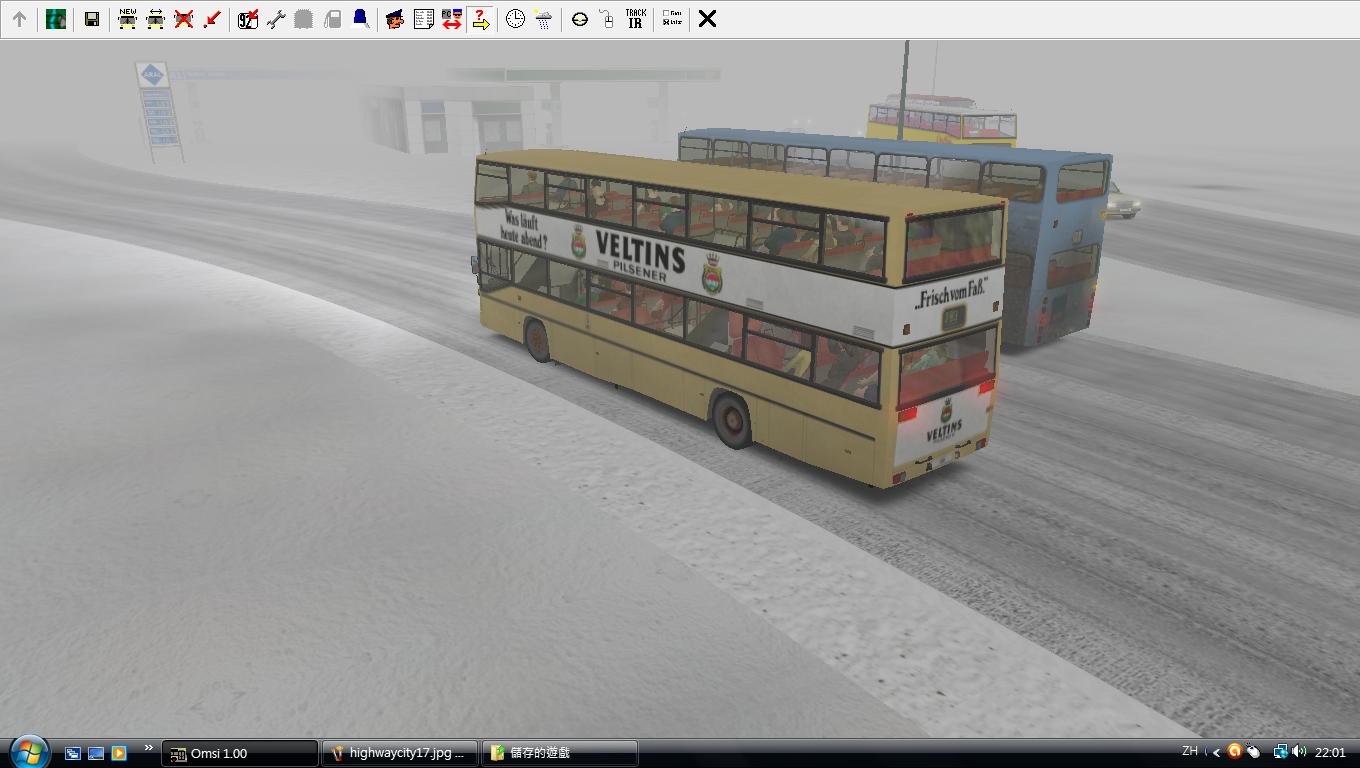The width and height of the screenshot is (1360, 768).
Task: Open the map icon in the toolbar
Action: 56,19
